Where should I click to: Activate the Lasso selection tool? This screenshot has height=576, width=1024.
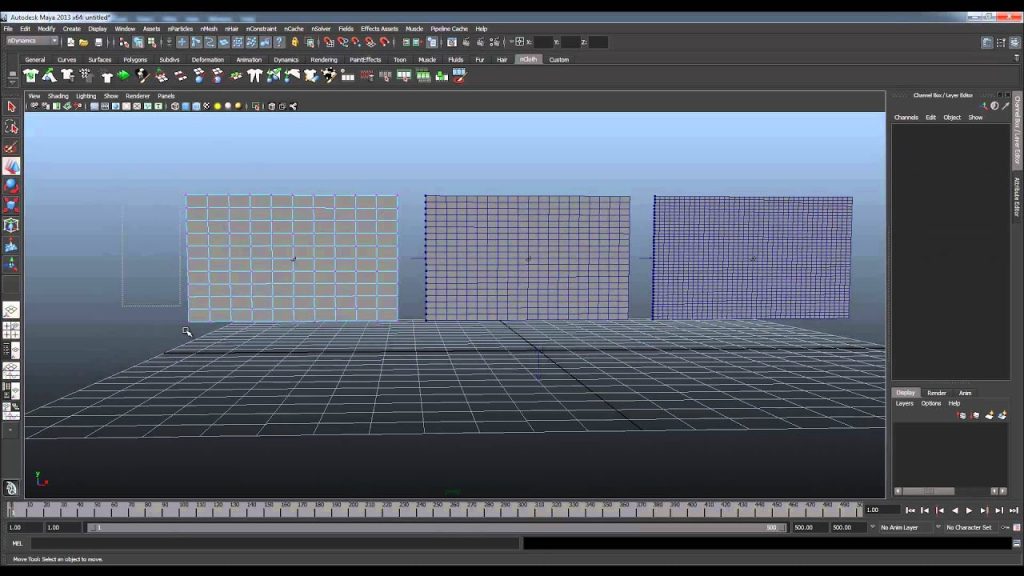point(11,126)
